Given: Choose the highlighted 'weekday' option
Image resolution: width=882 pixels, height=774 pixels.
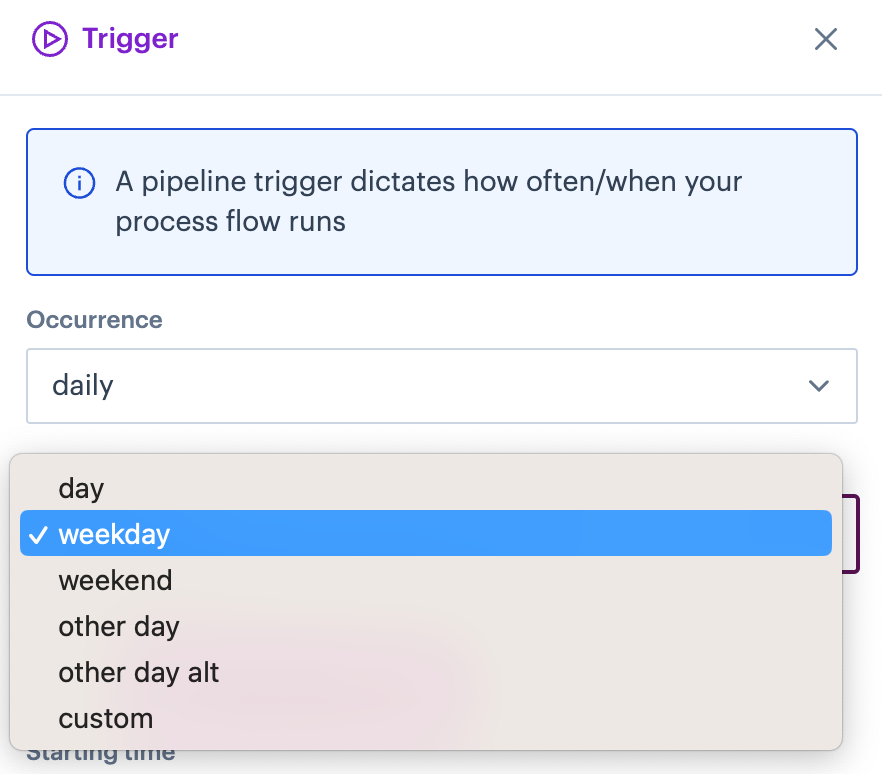Looking at the screenshot, I should point(426,533).
